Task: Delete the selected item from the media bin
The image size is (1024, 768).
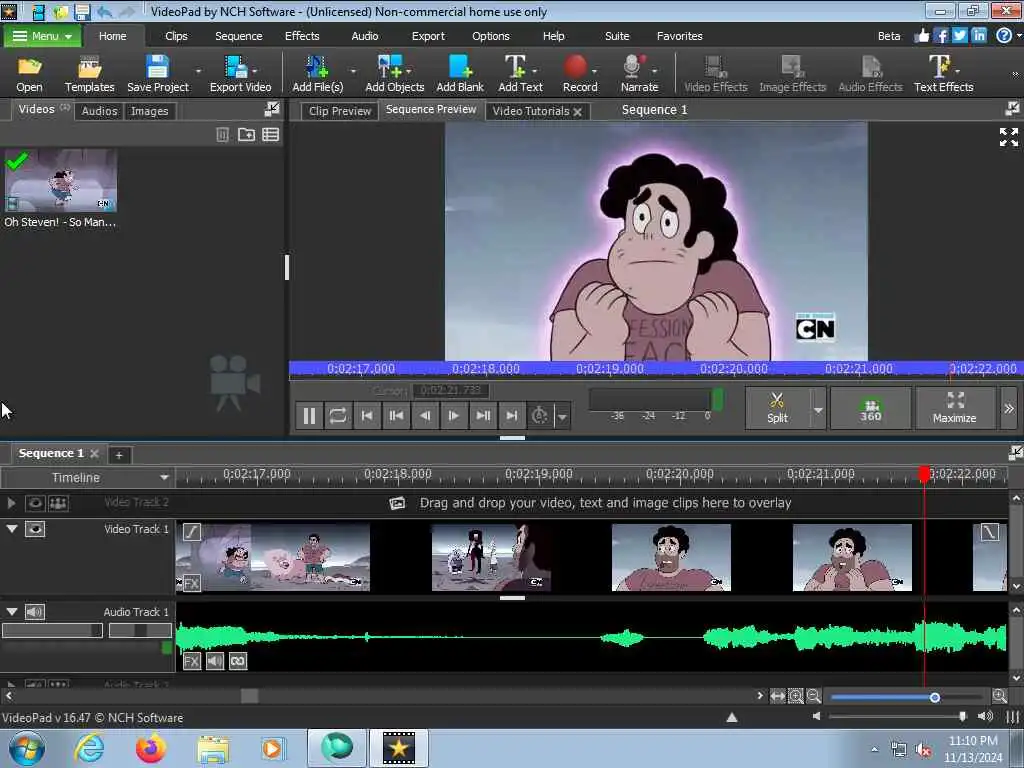Action: point(222,135)
